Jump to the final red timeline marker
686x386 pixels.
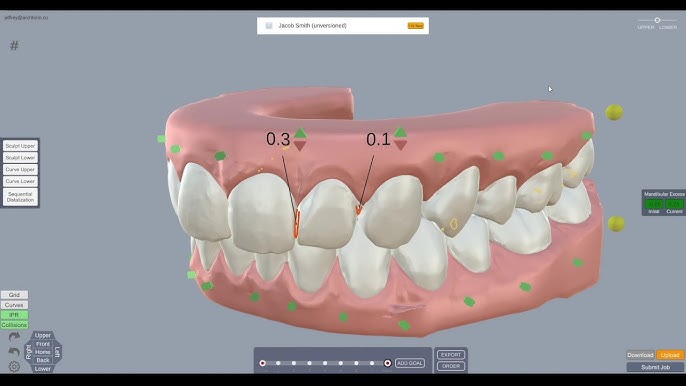388,363
